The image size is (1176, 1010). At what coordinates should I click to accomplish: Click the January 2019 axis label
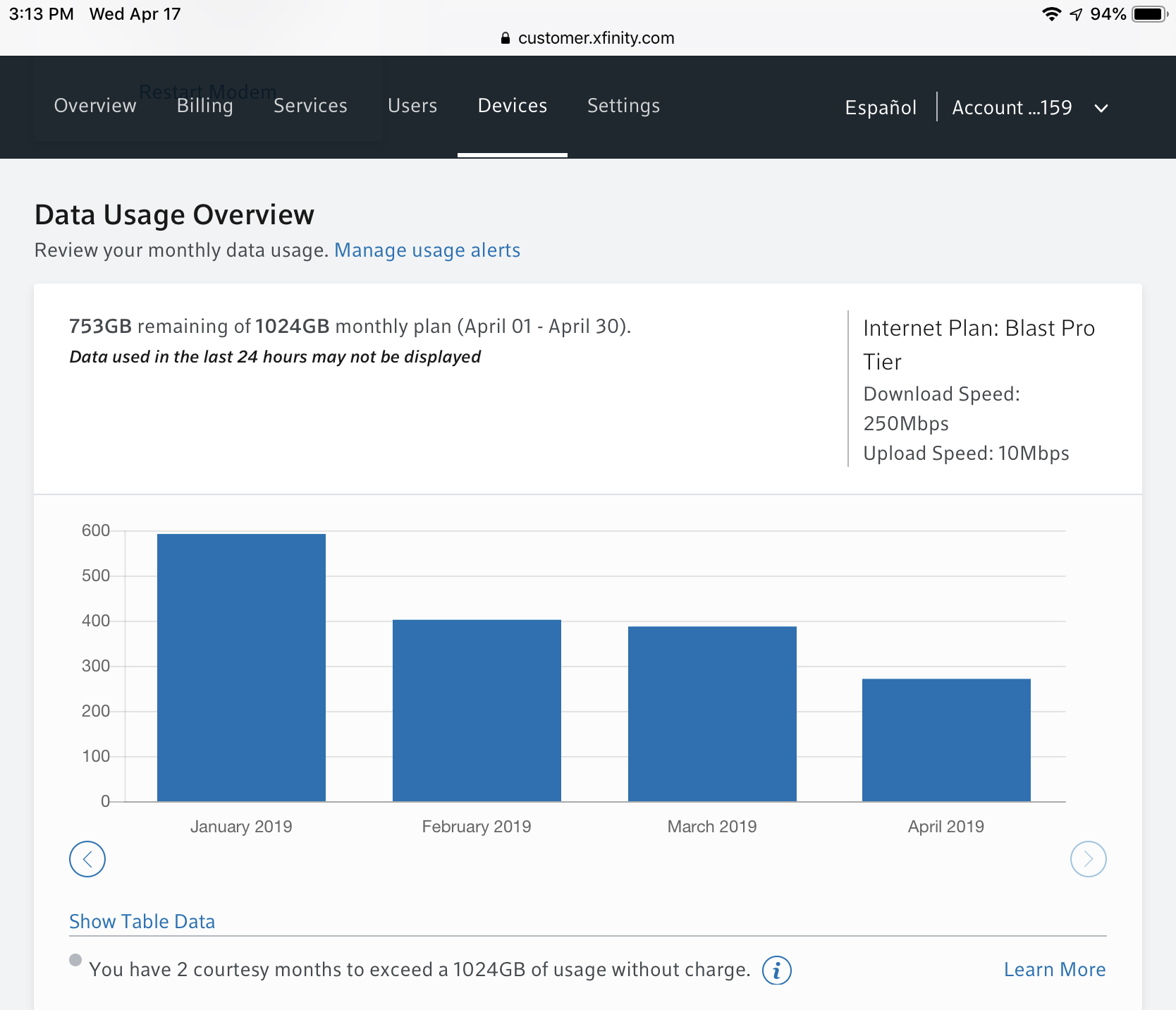point(241,827)
